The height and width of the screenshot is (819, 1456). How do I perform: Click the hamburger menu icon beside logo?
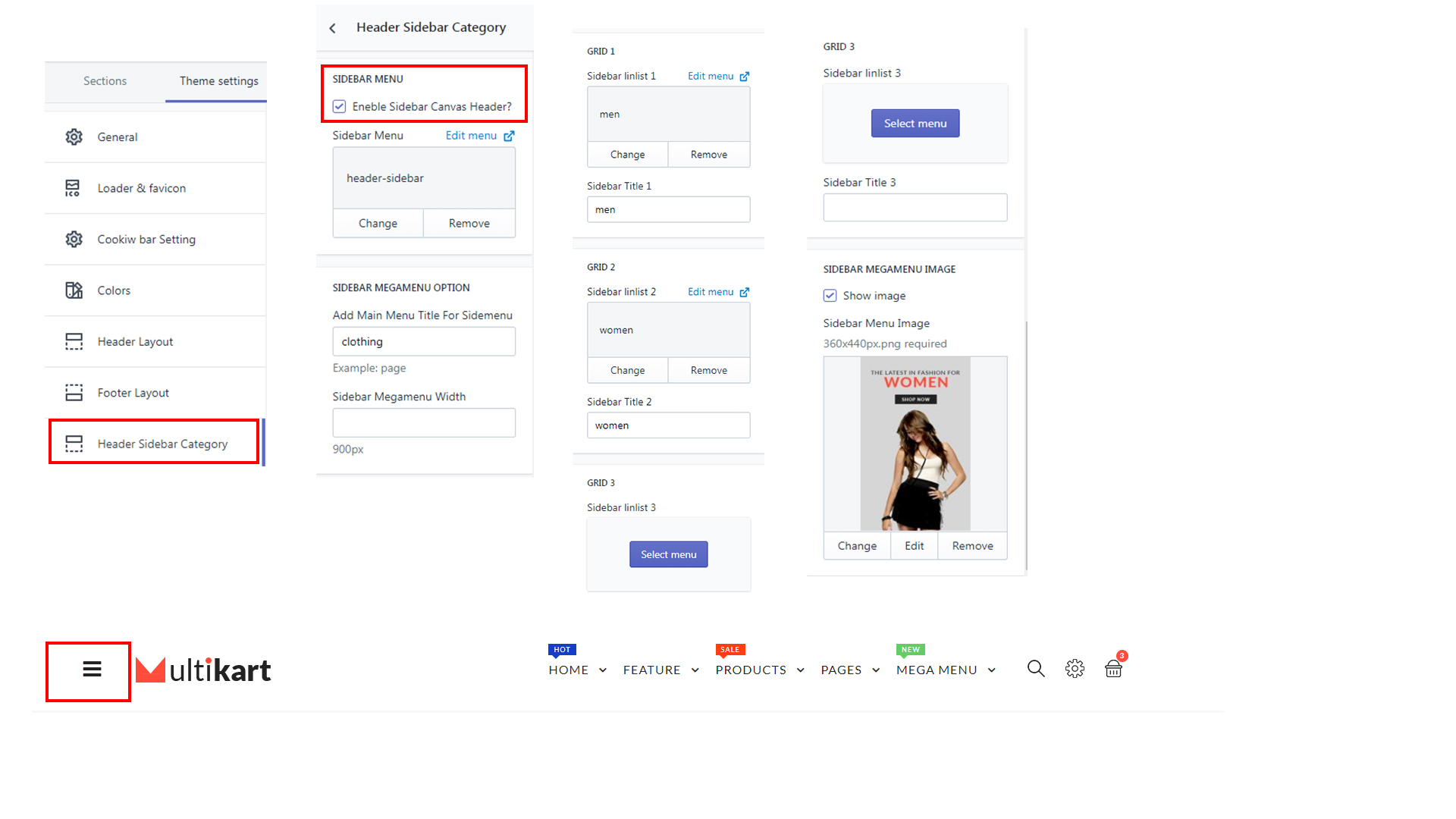pos(92,669)
